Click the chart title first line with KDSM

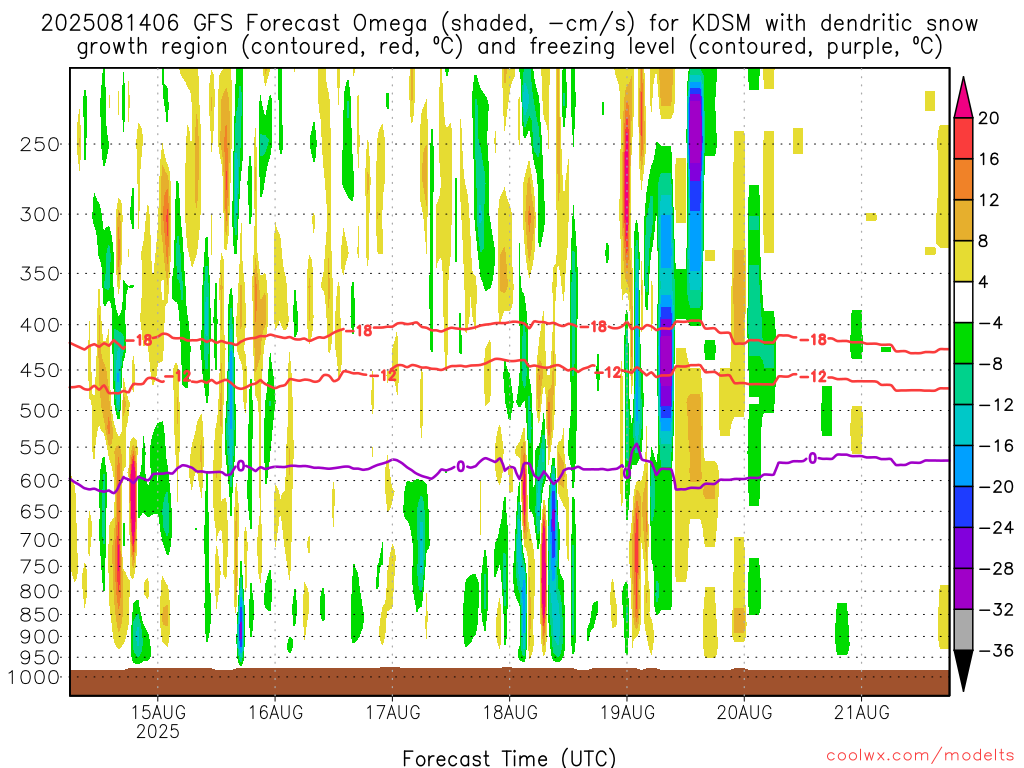point(509,23)
